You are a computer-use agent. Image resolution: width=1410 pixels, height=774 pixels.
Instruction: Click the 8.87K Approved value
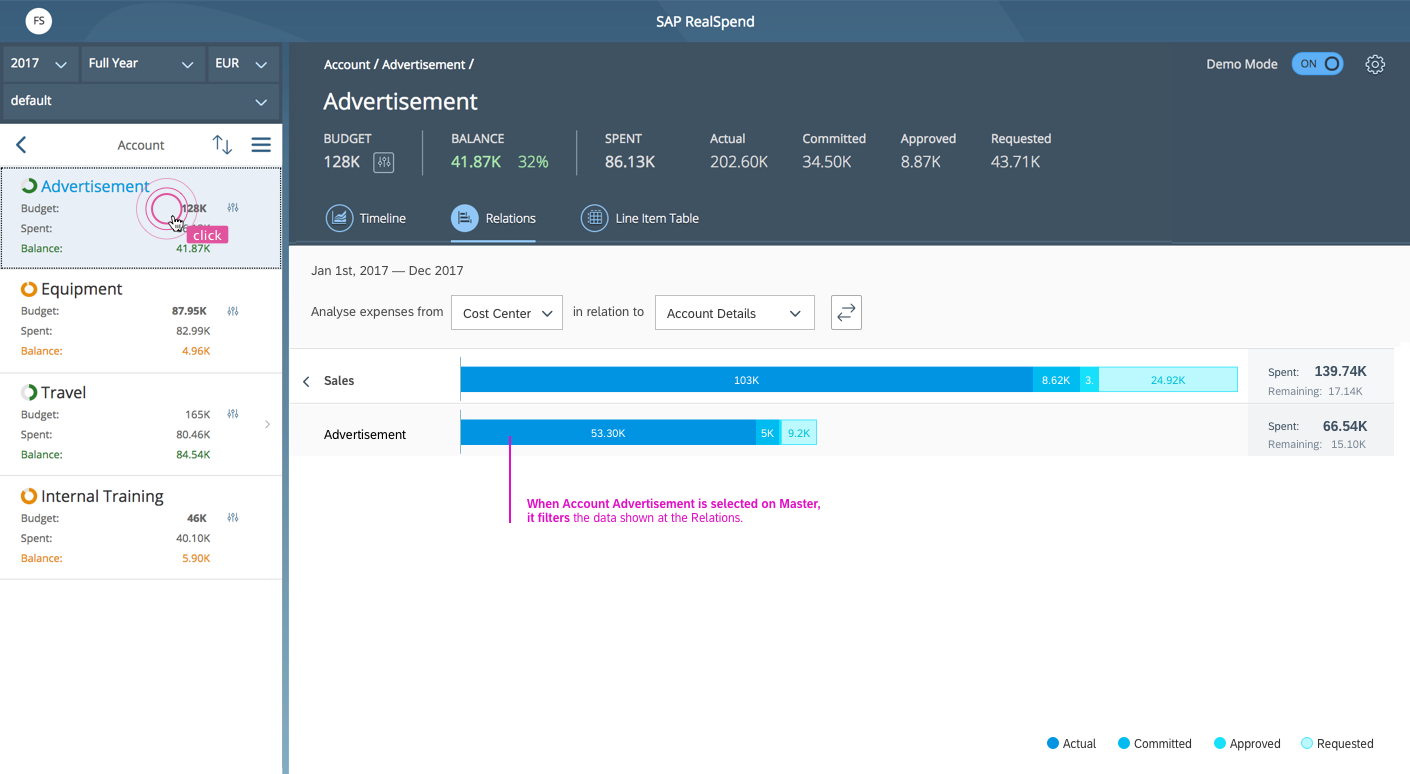(x=921, y=162)
